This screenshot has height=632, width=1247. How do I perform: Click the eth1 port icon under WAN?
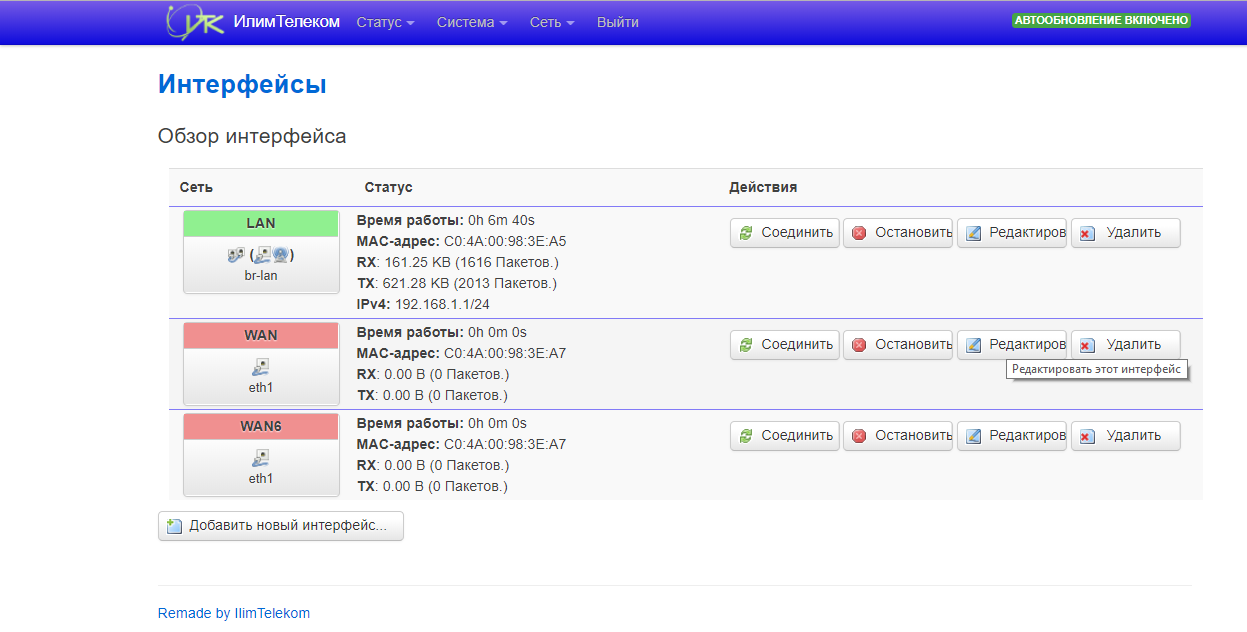click(261, 367)
